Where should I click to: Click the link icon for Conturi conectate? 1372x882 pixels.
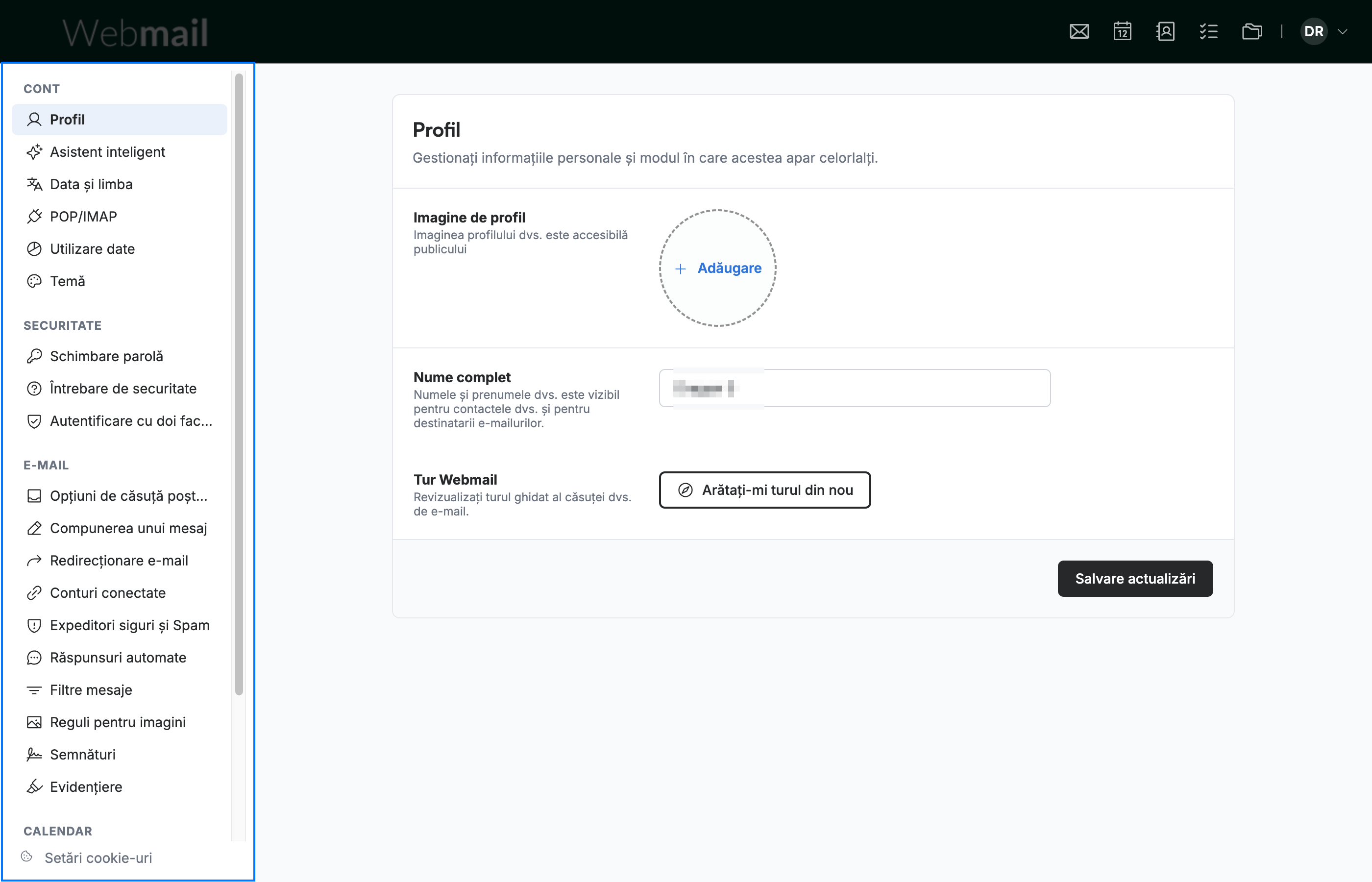coord(34,593)
